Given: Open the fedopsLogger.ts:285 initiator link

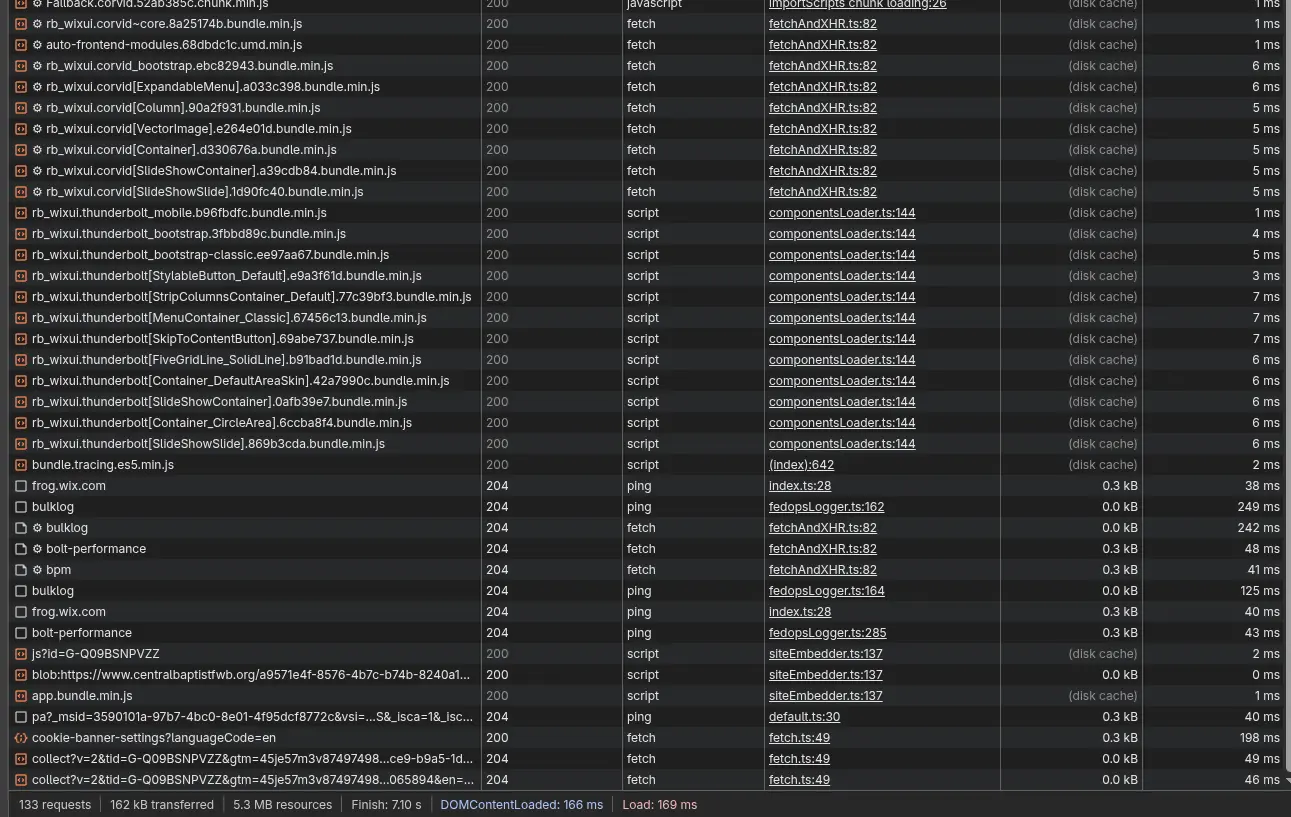Looking at the screenshot, I should point(827,632).
